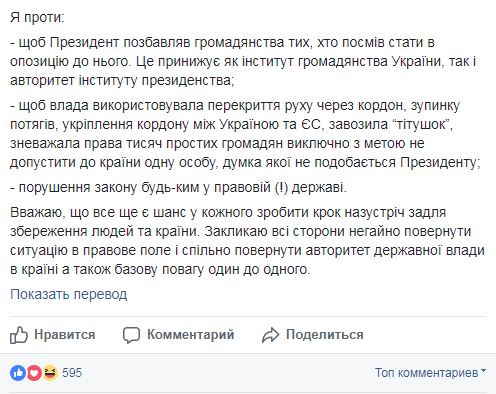Viewport: 496px width, 394px height.
Task: Click the Поделиться label to share
Action: pyautogui.click(x=325, y=335)
